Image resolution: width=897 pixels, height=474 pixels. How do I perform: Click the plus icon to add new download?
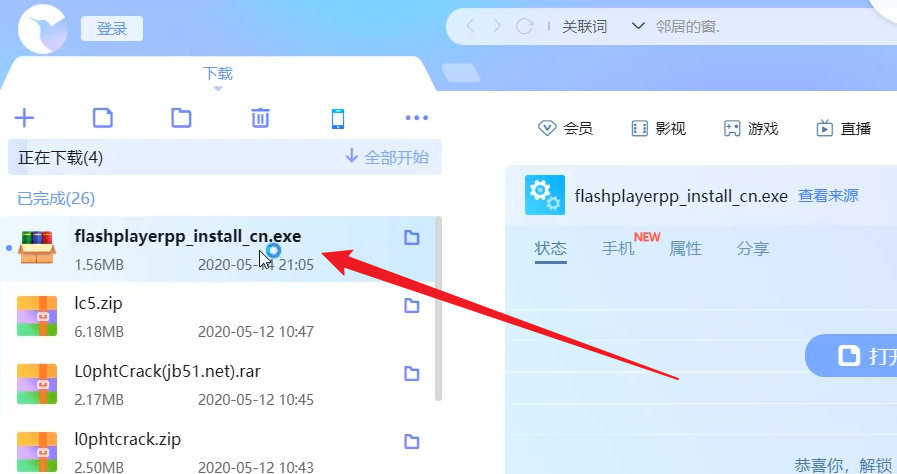pyautogui.click(x=24, y=118)
